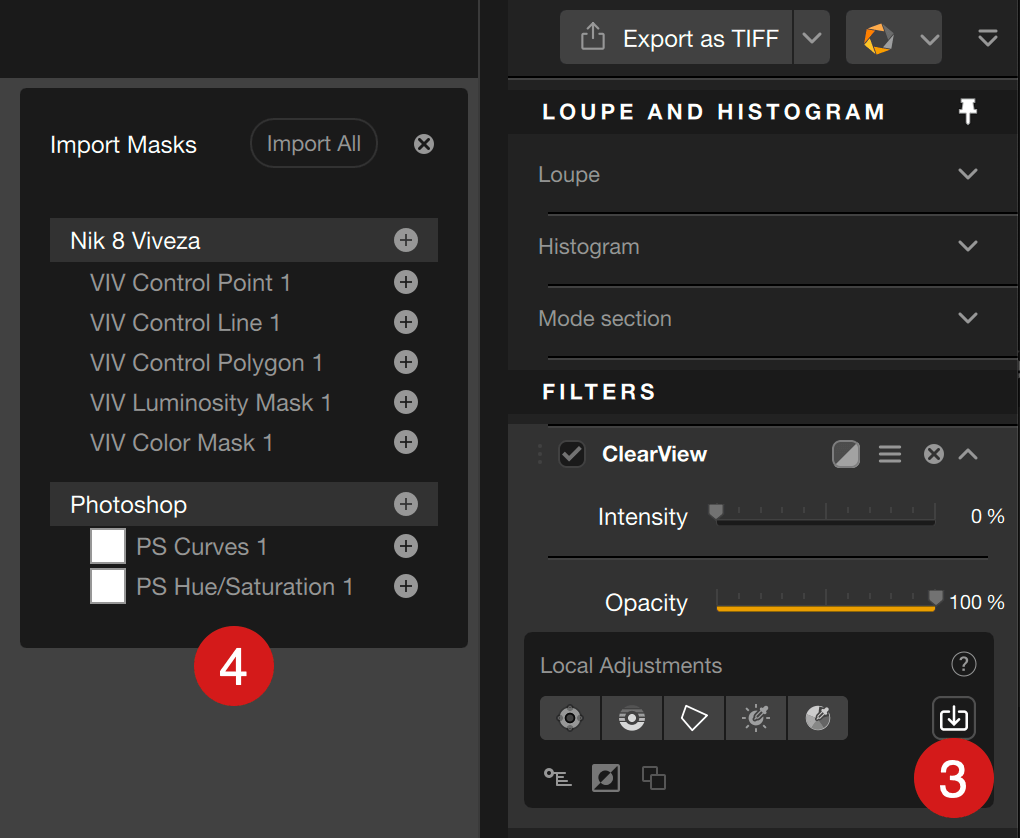
Task: Add VIV Control Point 1 mask
Action: tap(406, 282)
